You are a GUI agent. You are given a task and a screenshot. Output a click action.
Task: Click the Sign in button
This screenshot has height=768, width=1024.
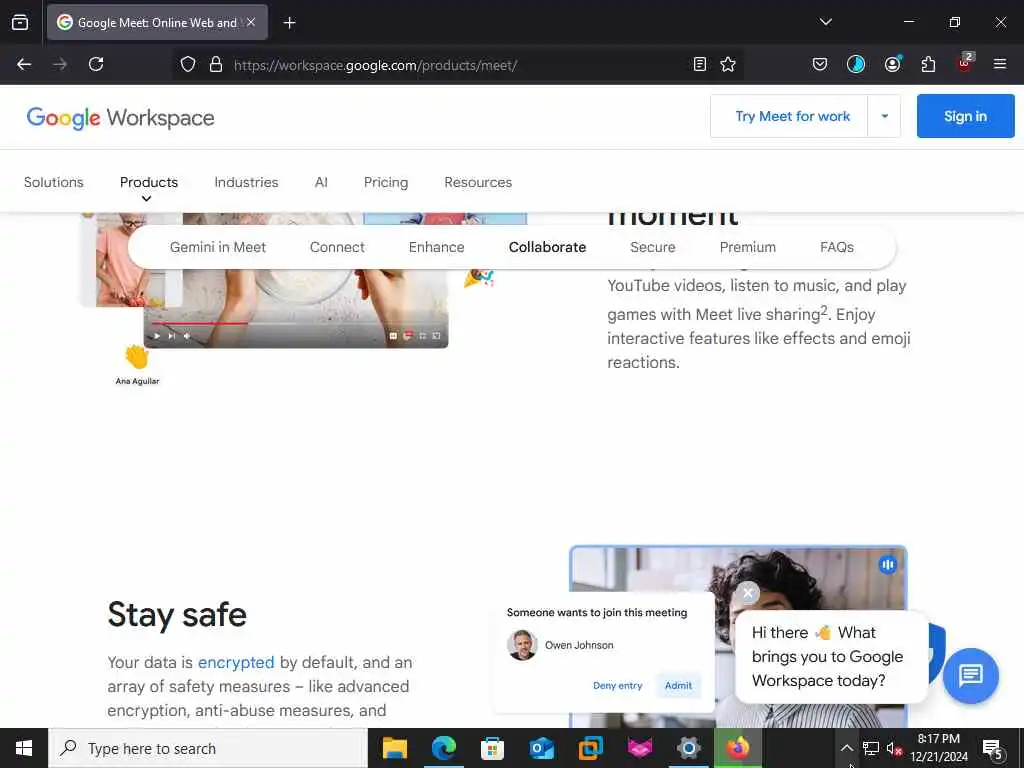(965, 116)
